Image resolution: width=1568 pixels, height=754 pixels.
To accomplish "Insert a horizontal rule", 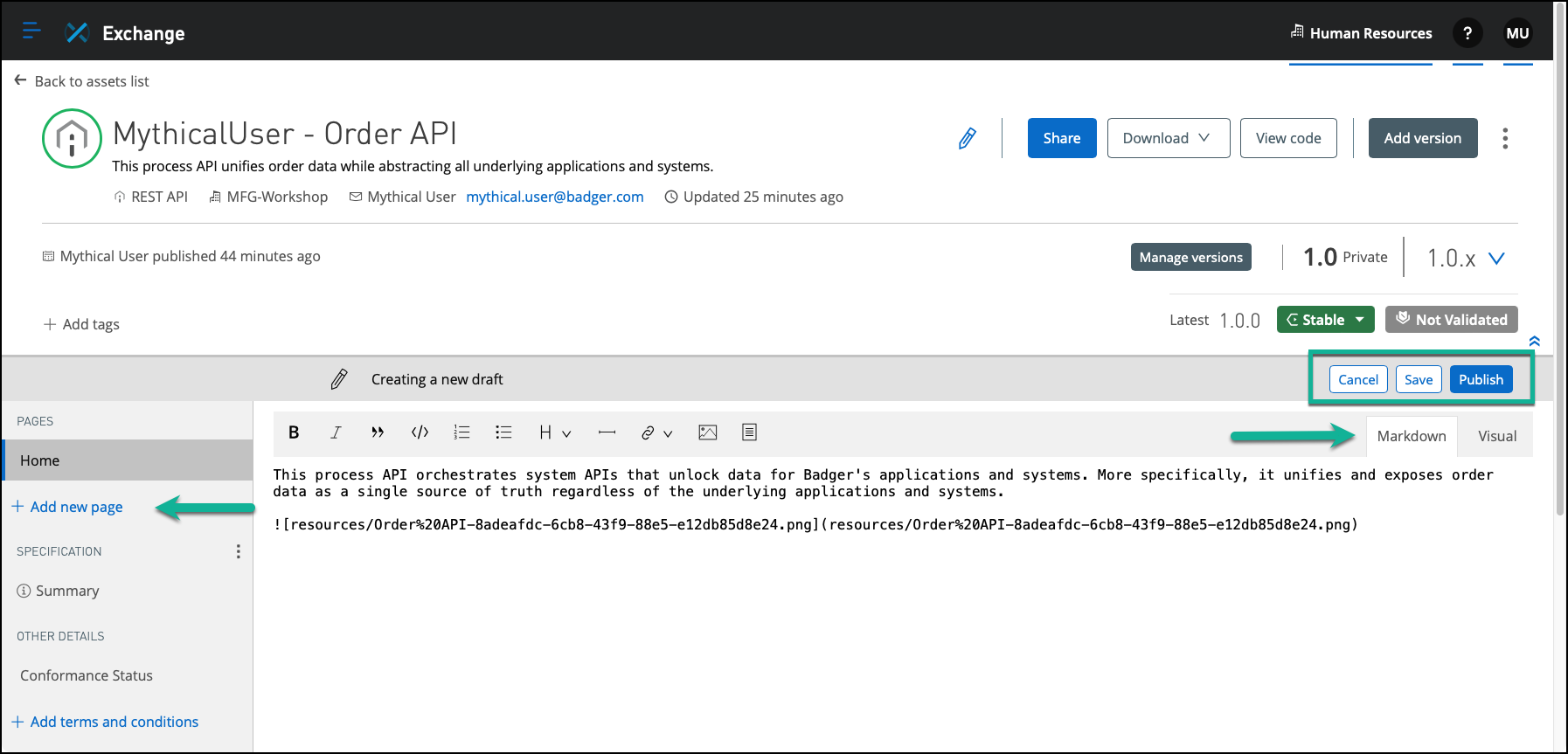I will pos(607,432).
